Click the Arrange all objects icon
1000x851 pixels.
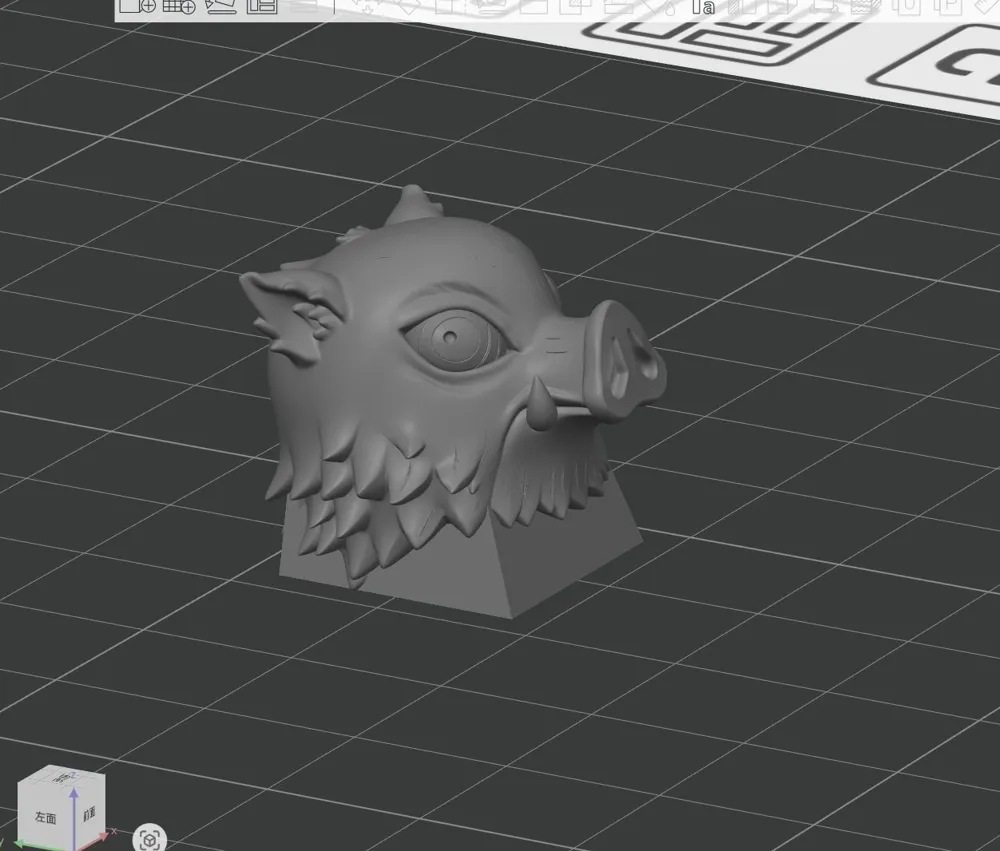tap(262, 6)
